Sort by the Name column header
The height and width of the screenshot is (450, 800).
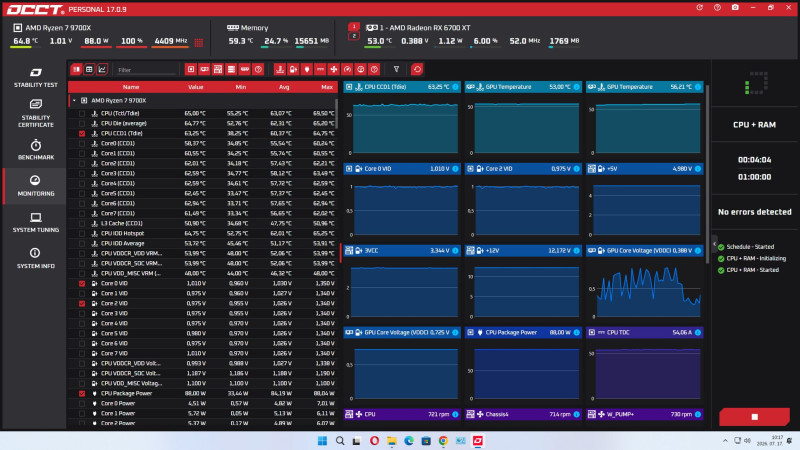point(131,87)
